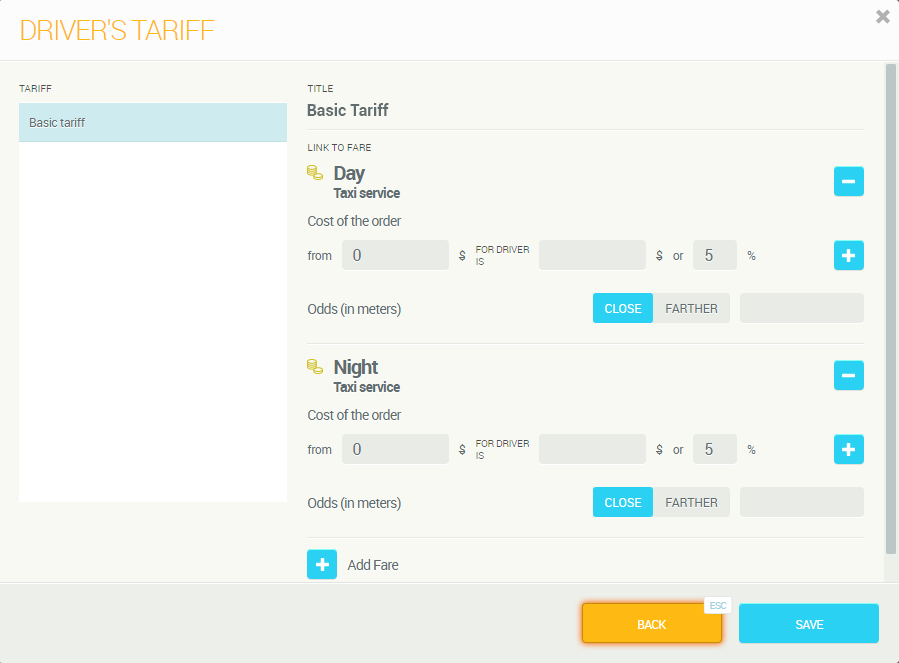Click Day fare 'from' cost field
899x663 pixels.
[395, 256]
